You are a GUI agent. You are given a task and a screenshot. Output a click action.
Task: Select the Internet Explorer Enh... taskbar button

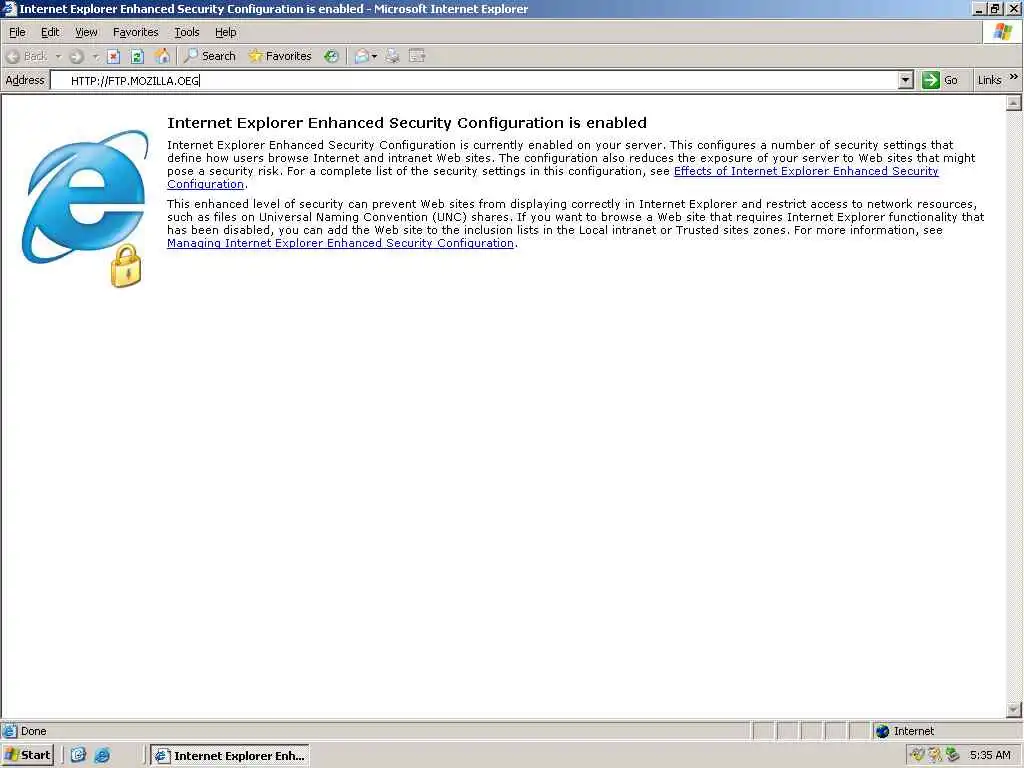(230, 756)
